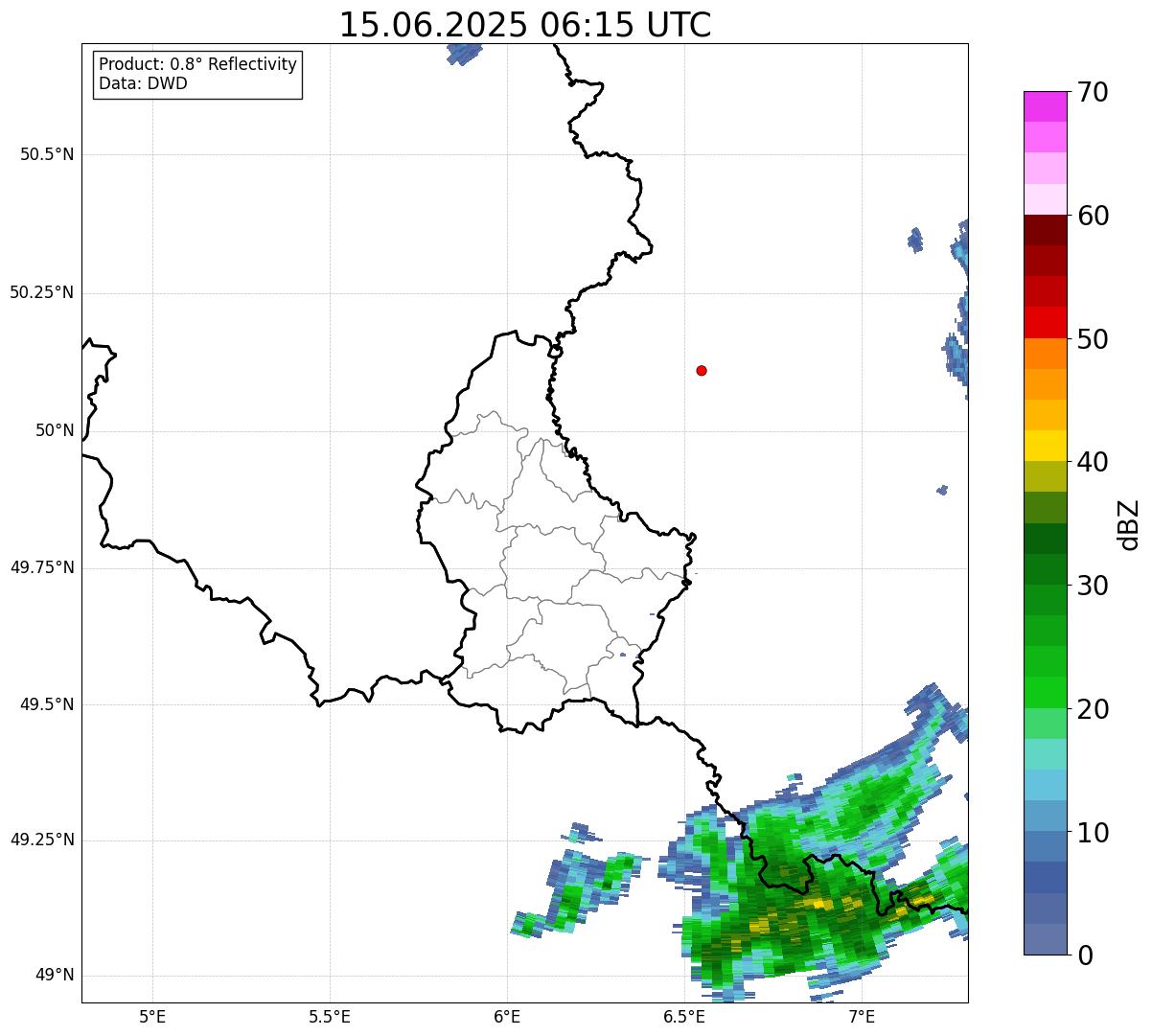
Task: Click the 7°E longitude label
Action: click(x=862, y=1016)
